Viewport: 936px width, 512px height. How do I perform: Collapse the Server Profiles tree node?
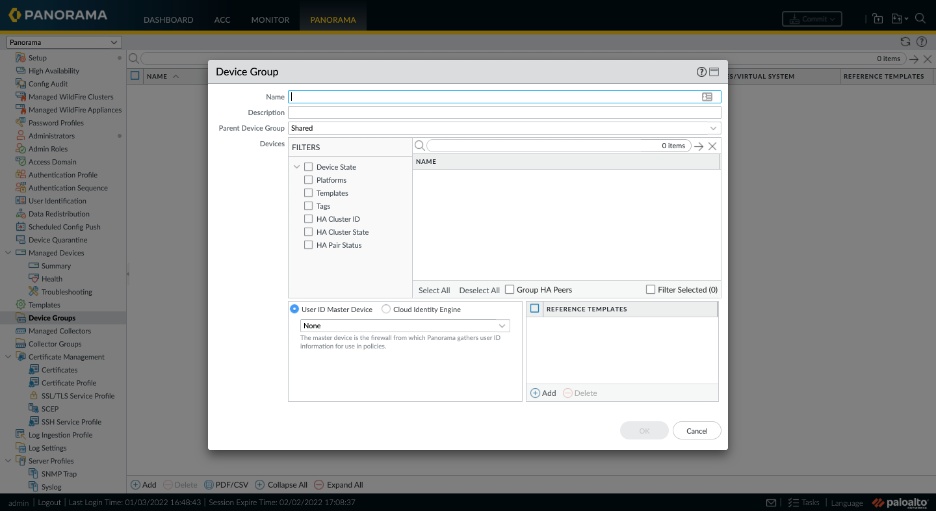[x=8, y=461]
